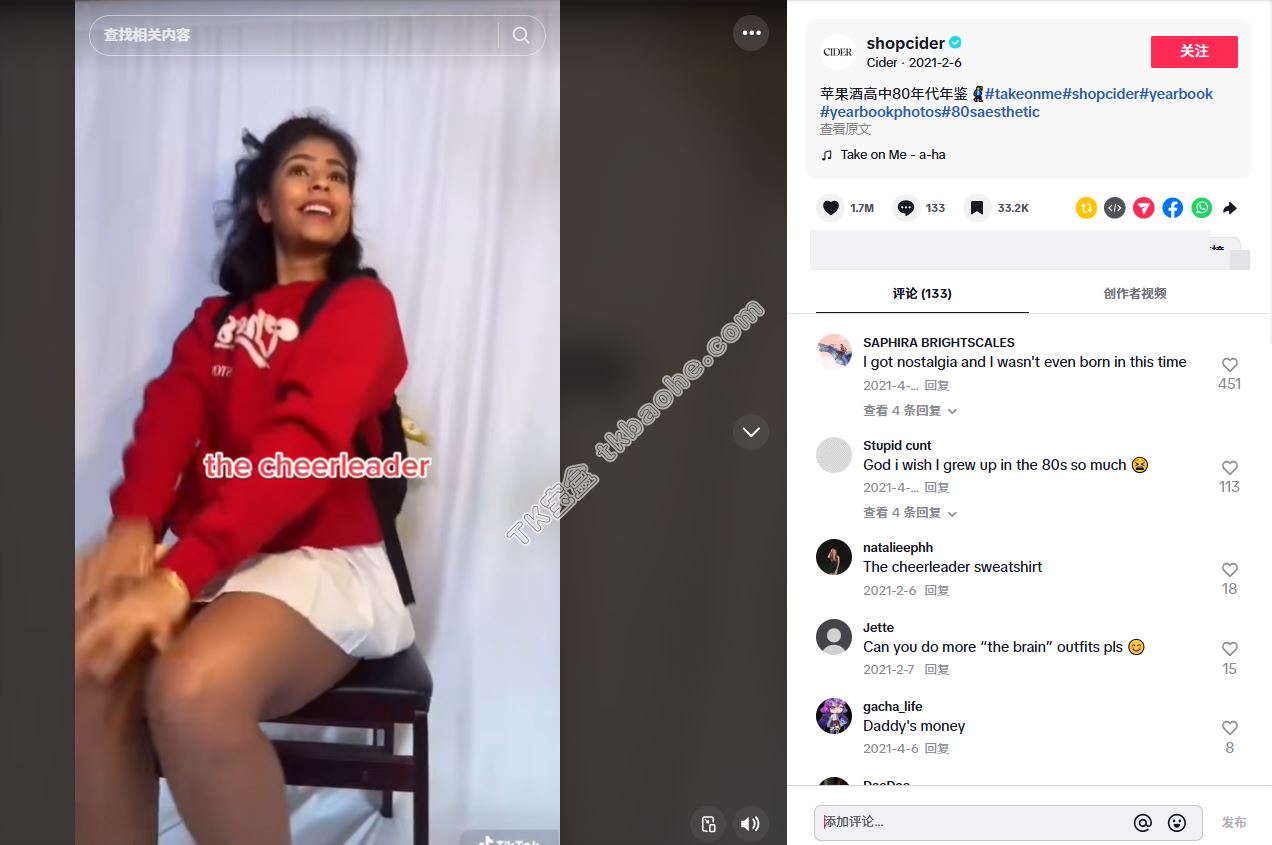This screenshot has height=845, width=1272.
Task: Click the red 关注 follow button
Action: click(1194, 51)
